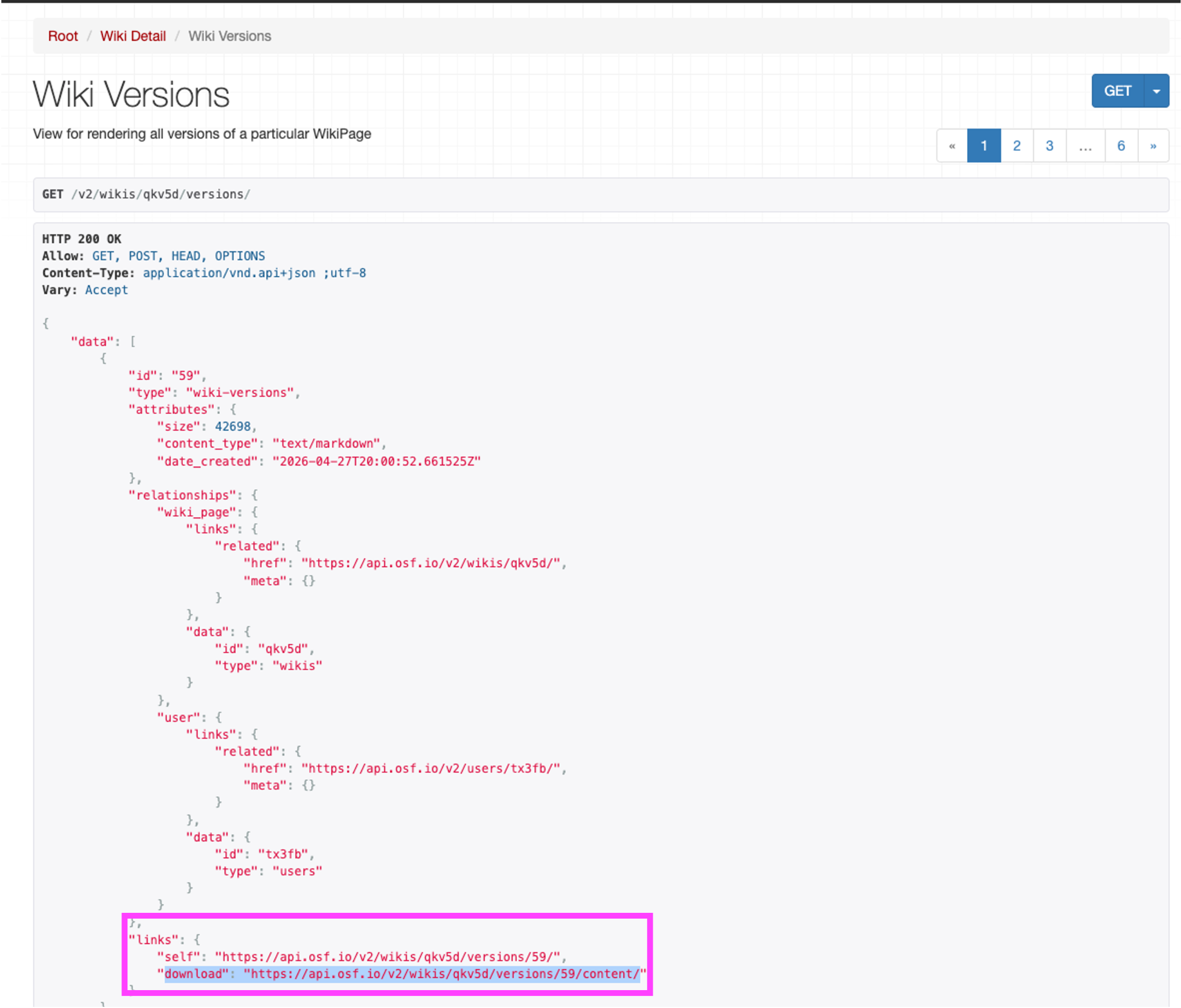
Task: Send request with the blue GET button
Action: tap(1118, 91)
